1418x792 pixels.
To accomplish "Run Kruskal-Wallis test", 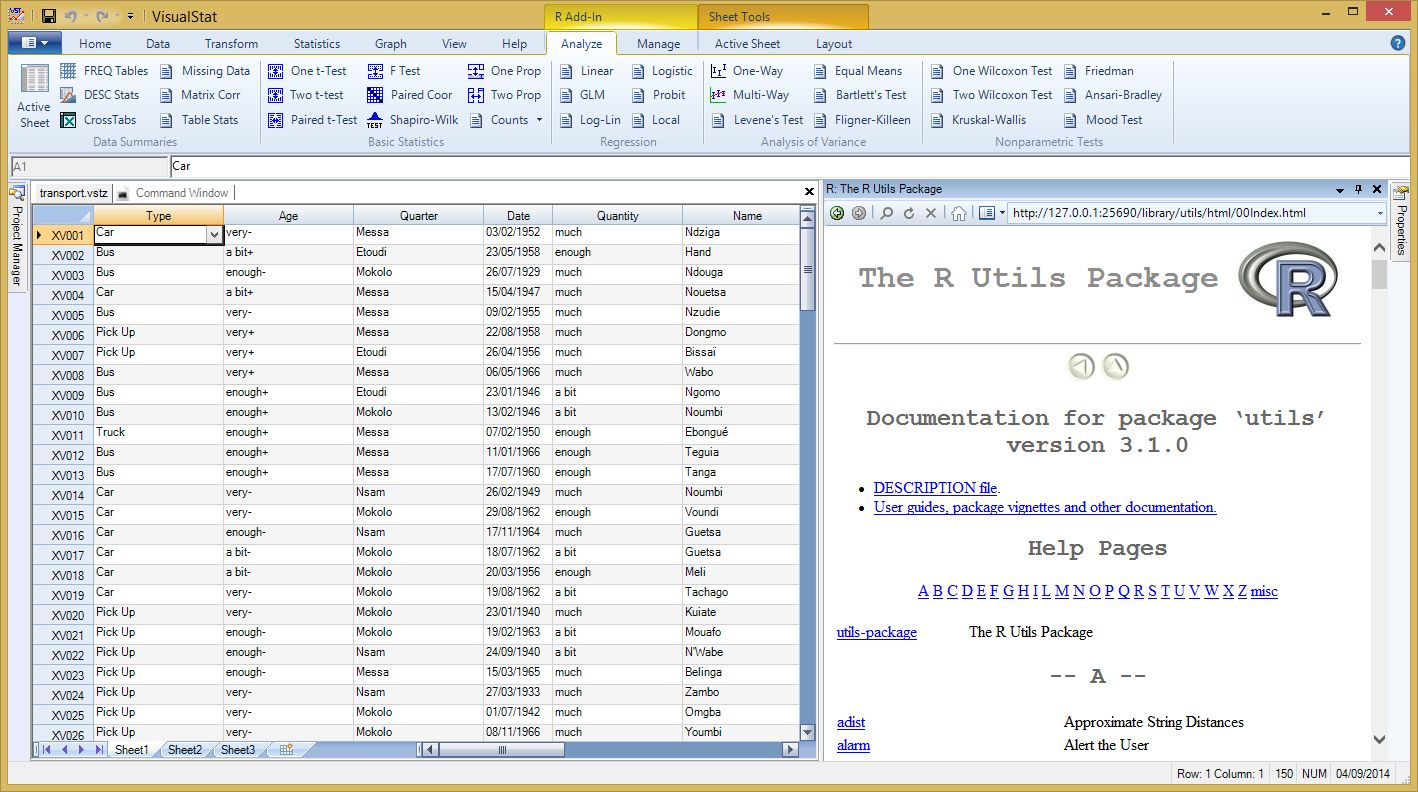I will (978, 120).
